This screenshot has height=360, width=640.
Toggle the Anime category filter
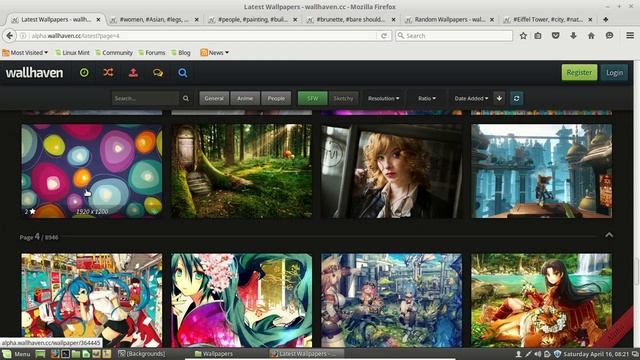[245, 98]
